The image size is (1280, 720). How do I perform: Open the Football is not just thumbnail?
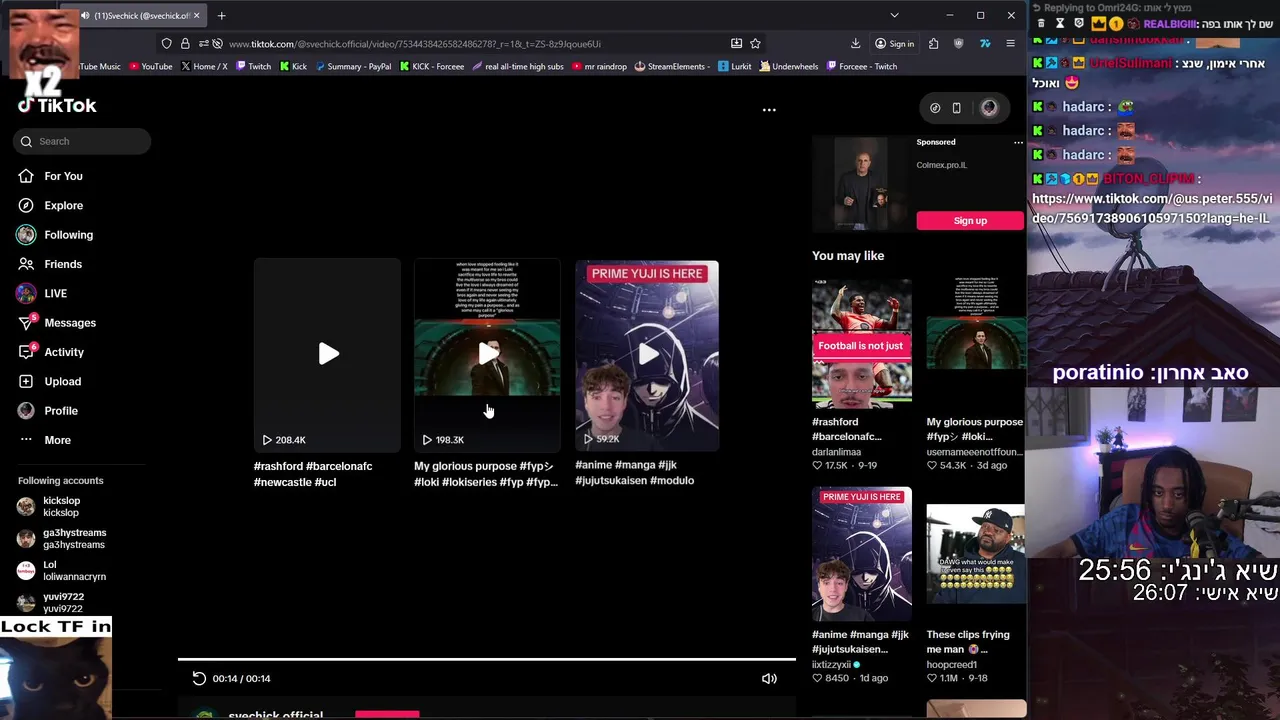click(862, 344)
